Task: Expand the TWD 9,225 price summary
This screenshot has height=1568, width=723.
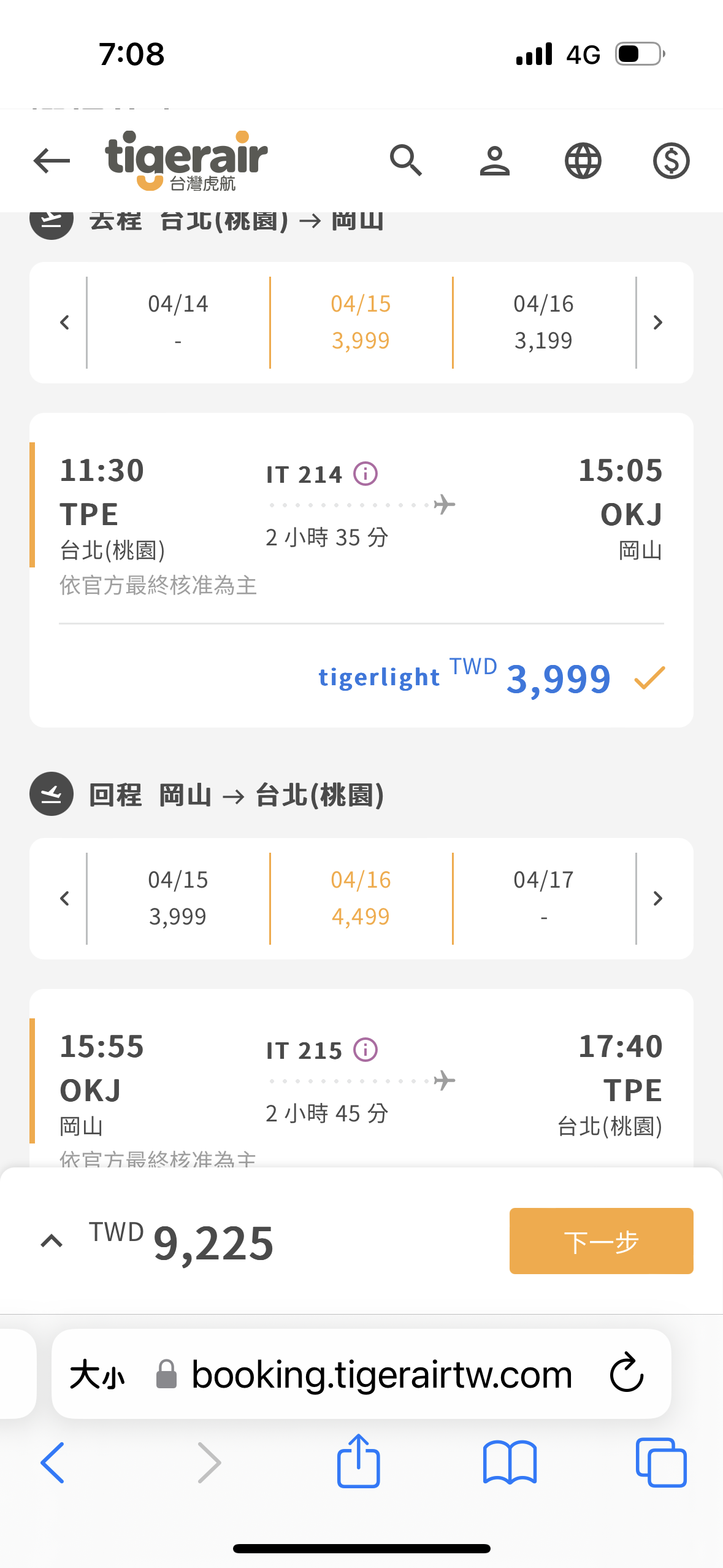Action: pos(52,1241)
